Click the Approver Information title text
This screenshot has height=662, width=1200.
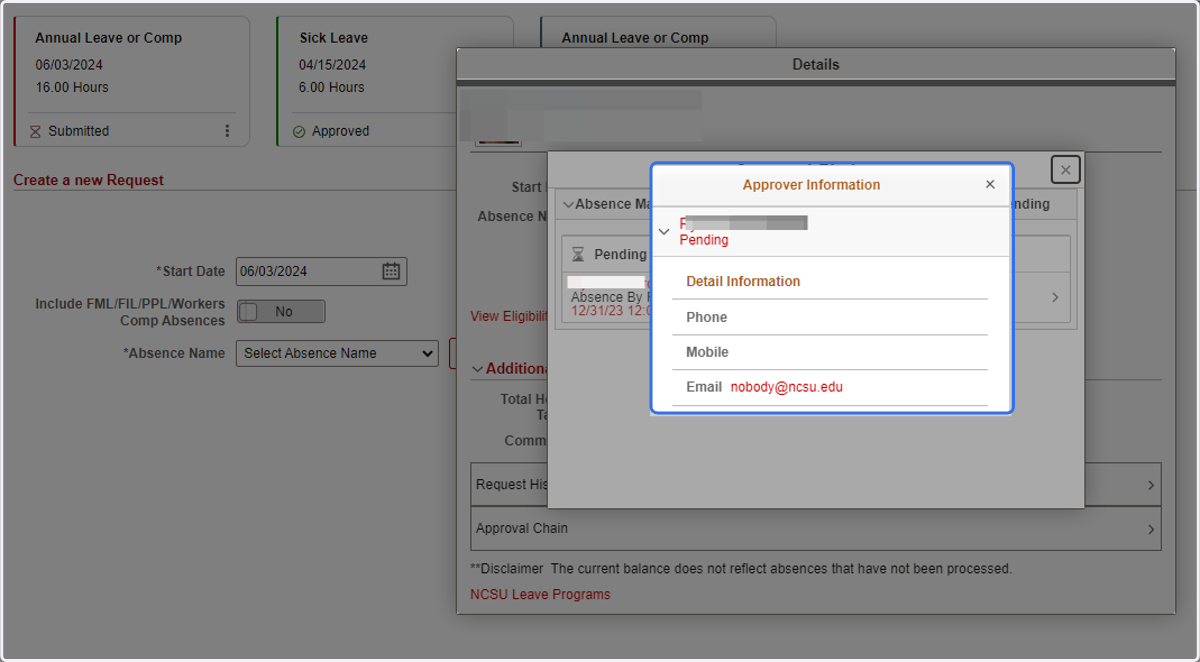pyautogui.click(x=811, y=185)
